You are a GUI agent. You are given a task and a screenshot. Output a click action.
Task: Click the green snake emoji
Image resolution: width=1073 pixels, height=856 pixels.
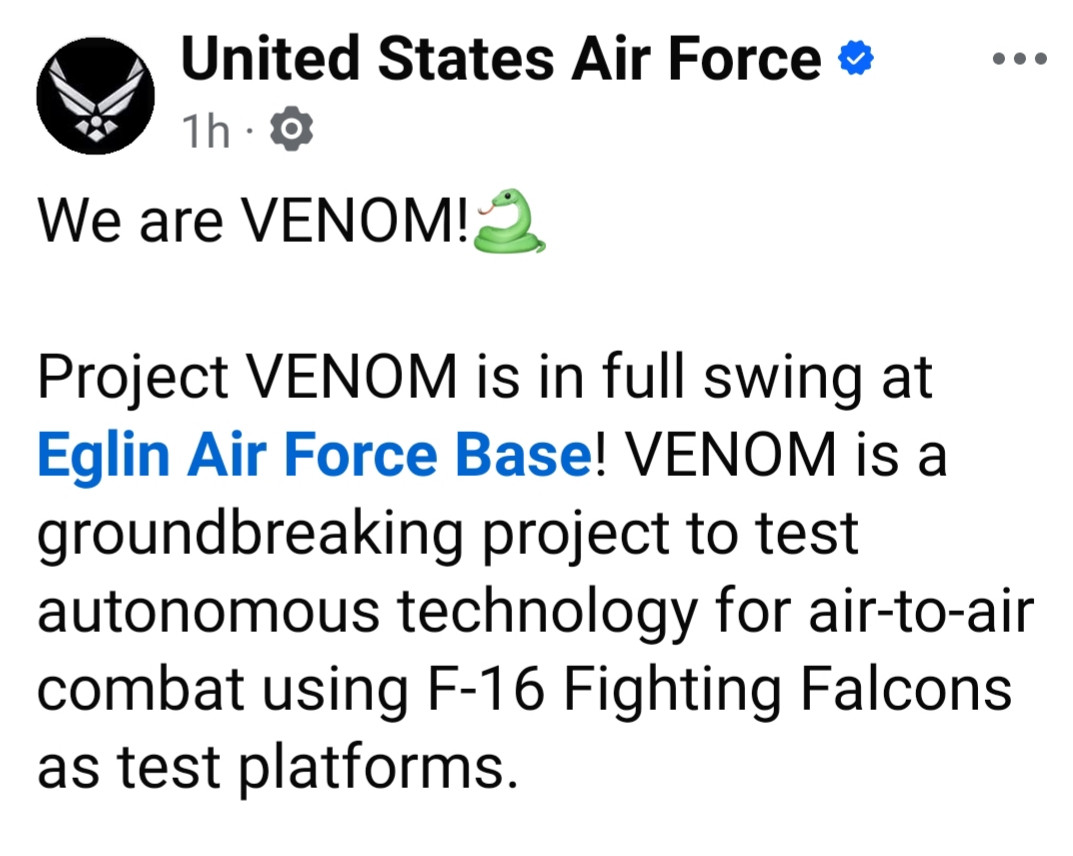click(510, 222)
